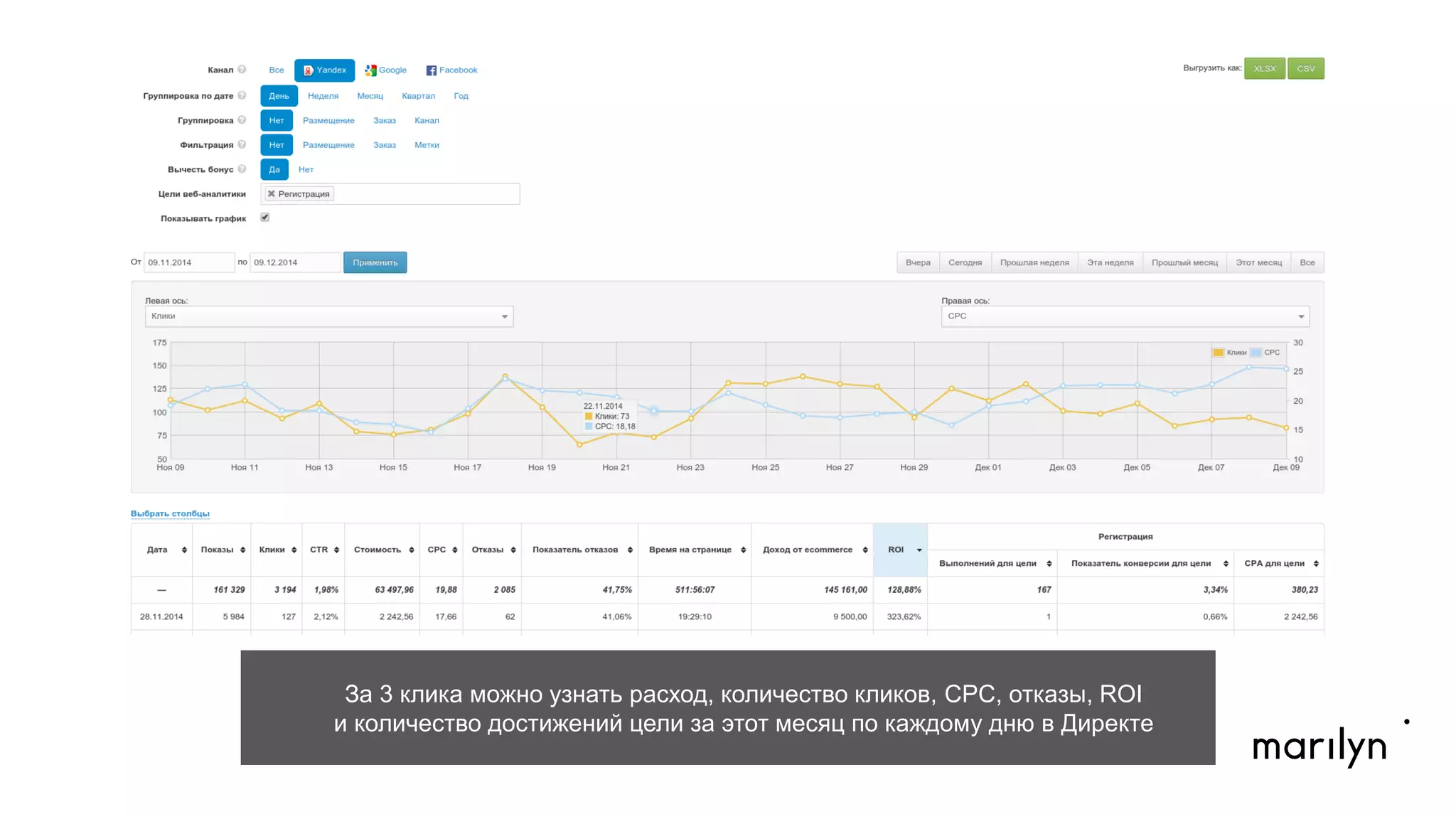Sort table by Клики column arrows
Screen dimensions: 1456x819
(294, 550)
